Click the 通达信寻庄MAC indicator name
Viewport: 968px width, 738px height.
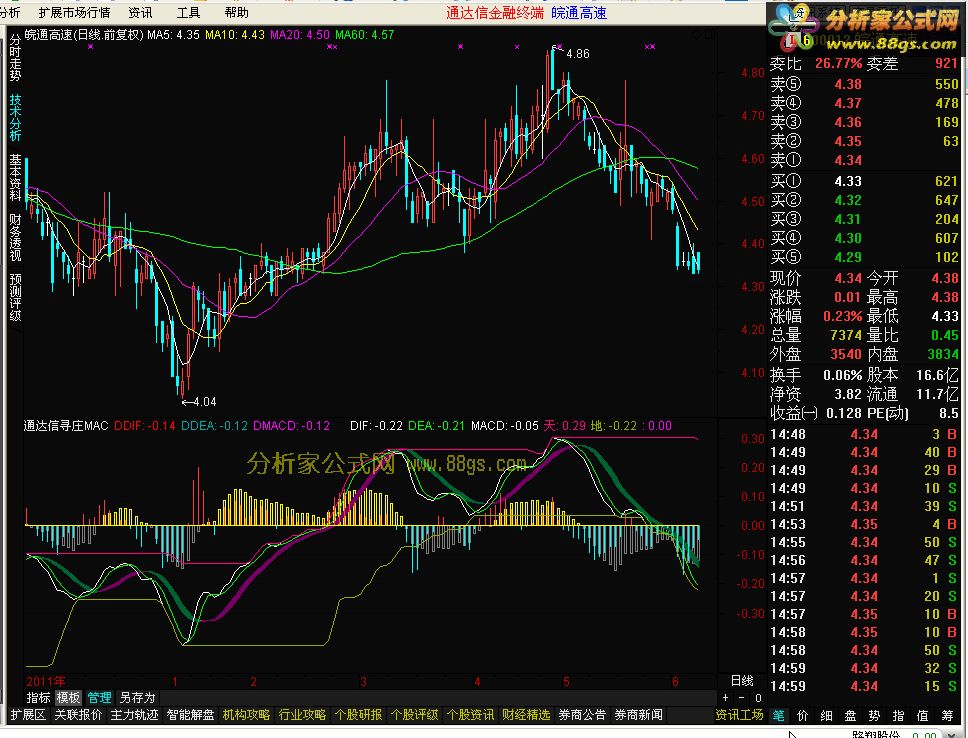pos(66,426)
